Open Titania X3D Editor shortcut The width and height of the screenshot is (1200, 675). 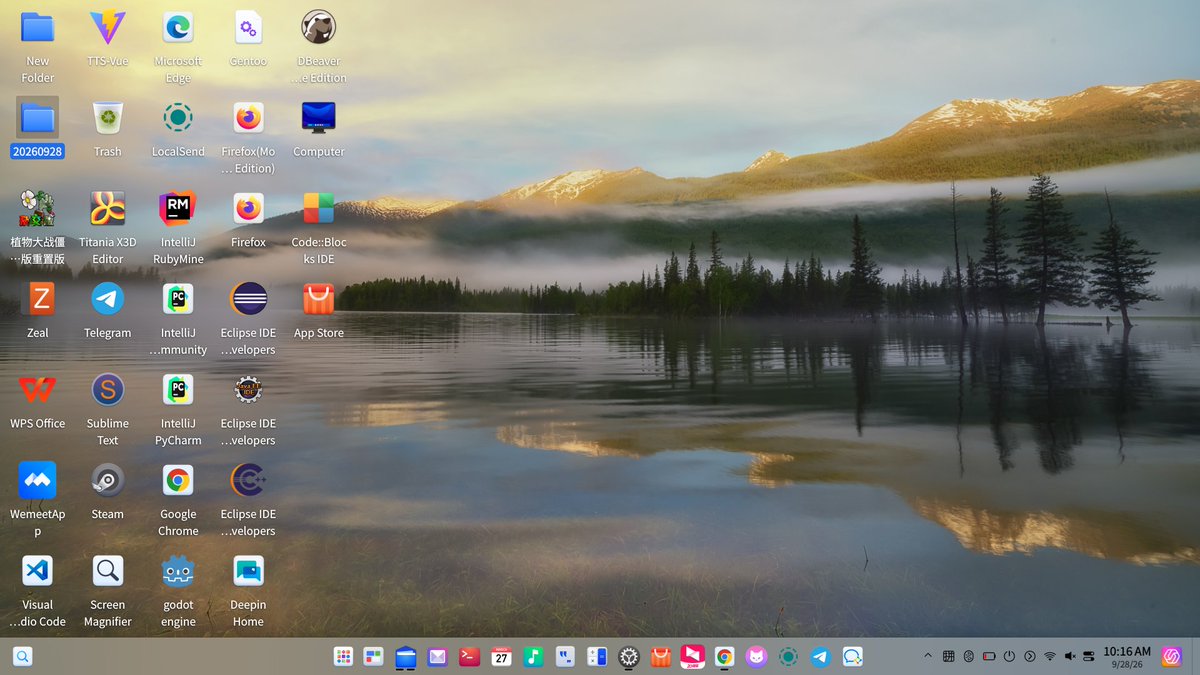pos(108,209)
